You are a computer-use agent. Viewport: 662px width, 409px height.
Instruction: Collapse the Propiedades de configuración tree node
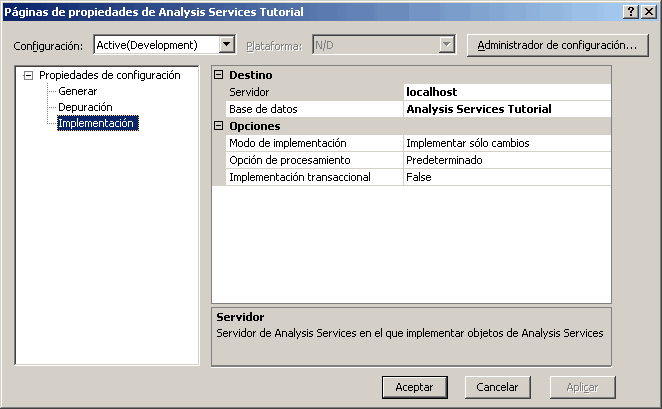pyautogui.click(x=28, y=76)
